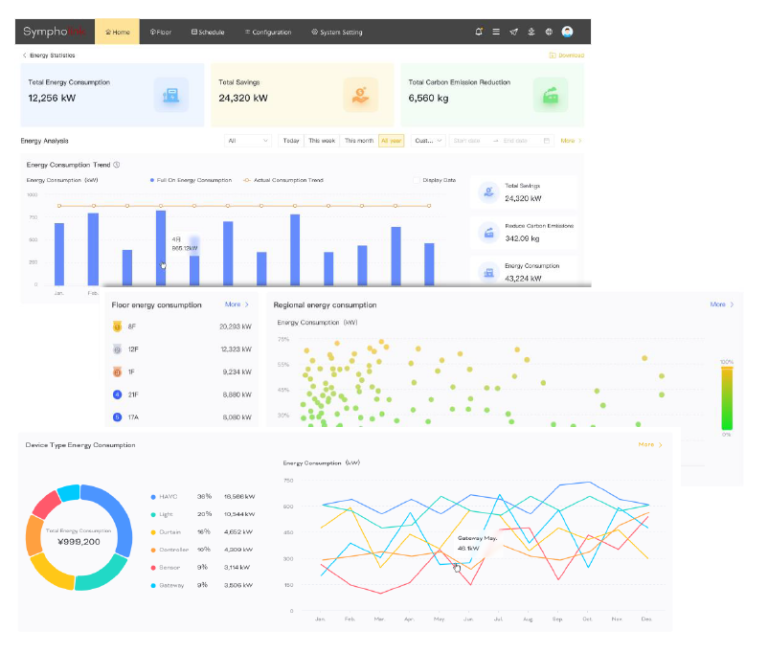The height and width of the screenshot is (653, 768).
Task: Click the regional chart color scale bar
Action: pos(727,398)
